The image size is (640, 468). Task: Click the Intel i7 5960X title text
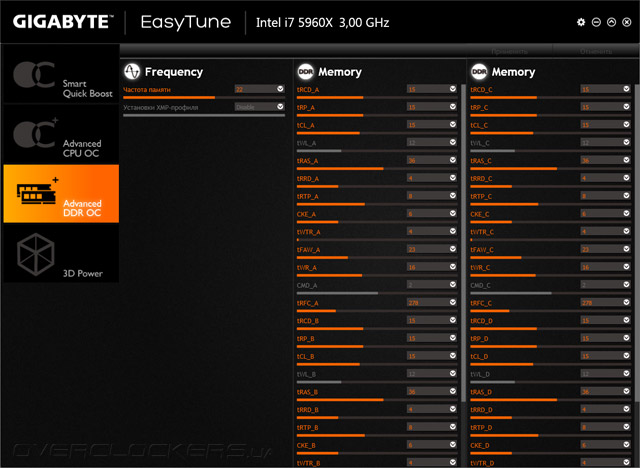click(x=322, y=22)
